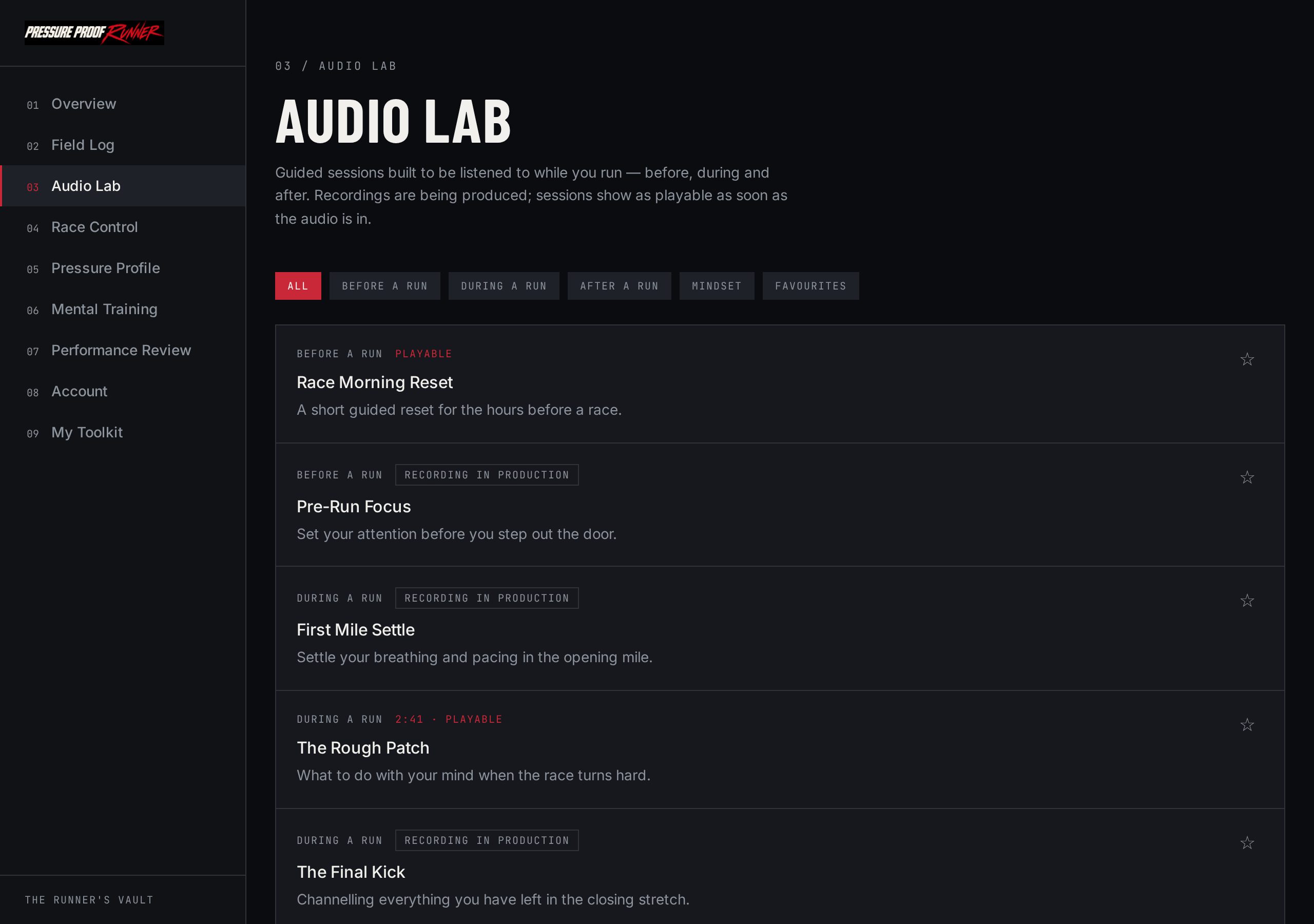Click 'Set your attention before you step' description
This screenshot has height=924, width=1314.
456,534
